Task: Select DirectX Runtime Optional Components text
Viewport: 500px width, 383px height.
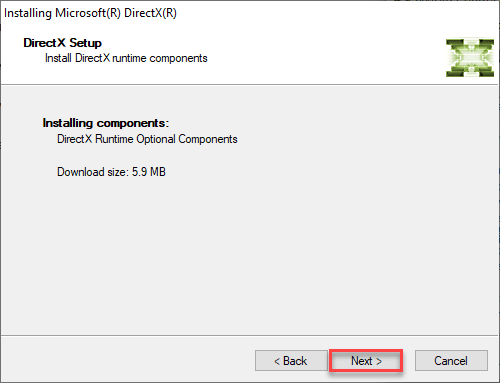Action: pyautogui.click(x=147, y=139)
